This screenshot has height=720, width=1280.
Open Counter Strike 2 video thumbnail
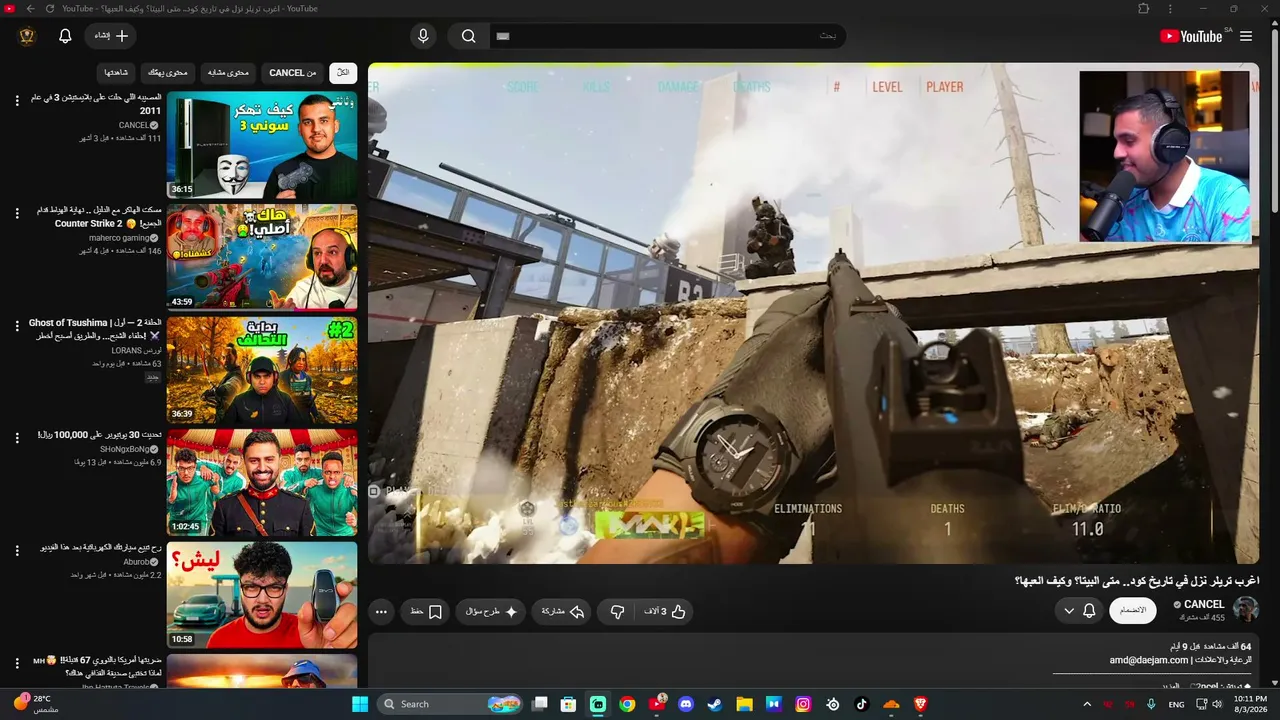click(262, 258)
